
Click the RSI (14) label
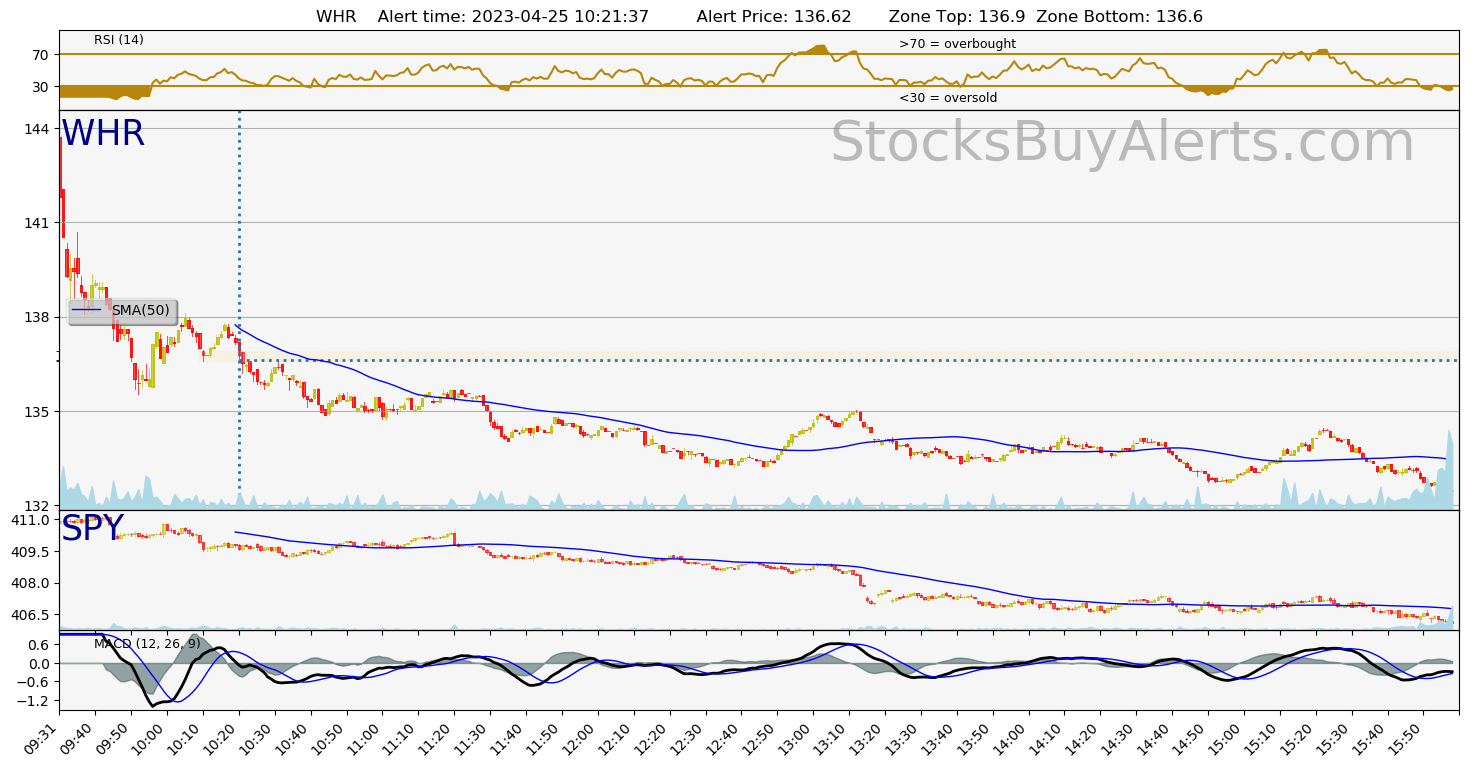click(x=119, y=40)
